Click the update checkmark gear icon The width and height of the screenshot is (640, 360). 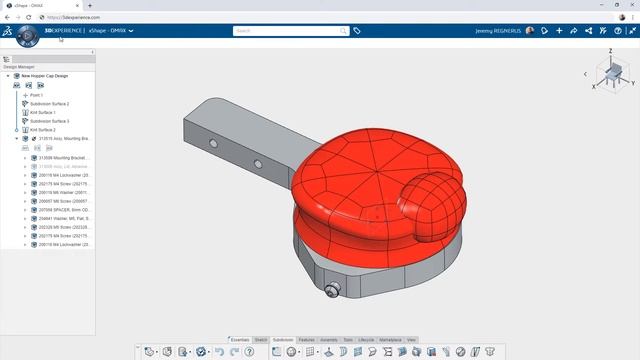(200, 351)
